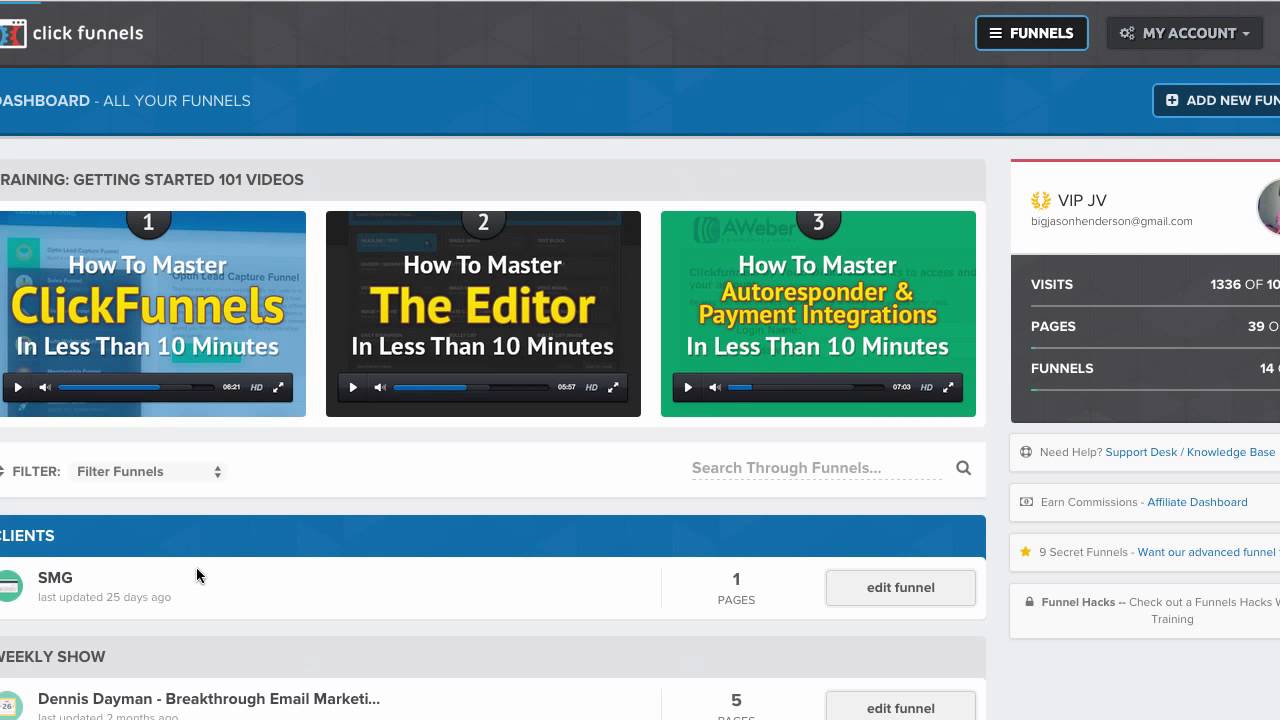Open the Funnels menu button
Image resolution: width=1280 pixels, height=720 pixels.
pyautogui.click(x=1032, y=33)
